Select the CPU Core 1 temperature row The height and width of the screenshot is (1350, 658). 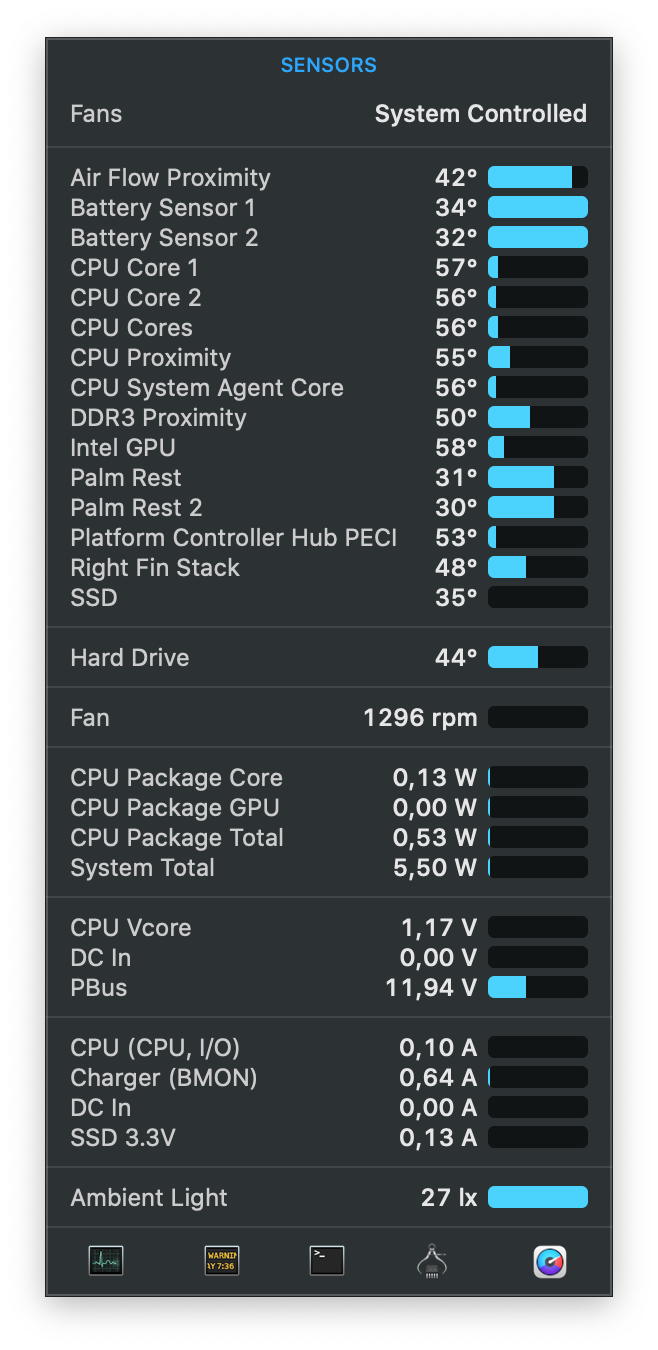click(x=328, y=268)
